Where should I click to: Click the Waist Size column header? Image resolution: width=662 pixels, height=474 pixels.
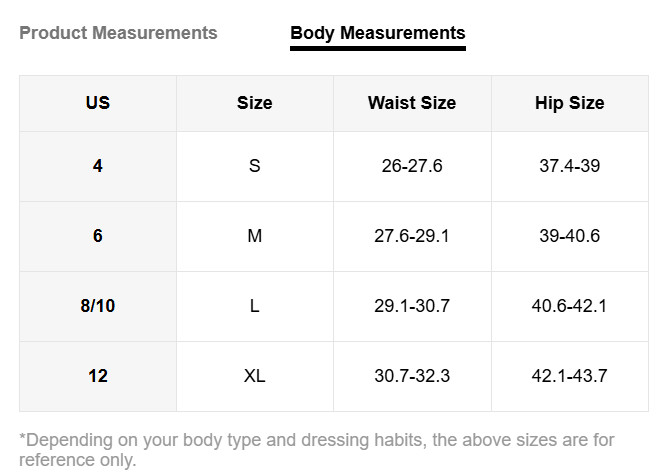[412, 103]
